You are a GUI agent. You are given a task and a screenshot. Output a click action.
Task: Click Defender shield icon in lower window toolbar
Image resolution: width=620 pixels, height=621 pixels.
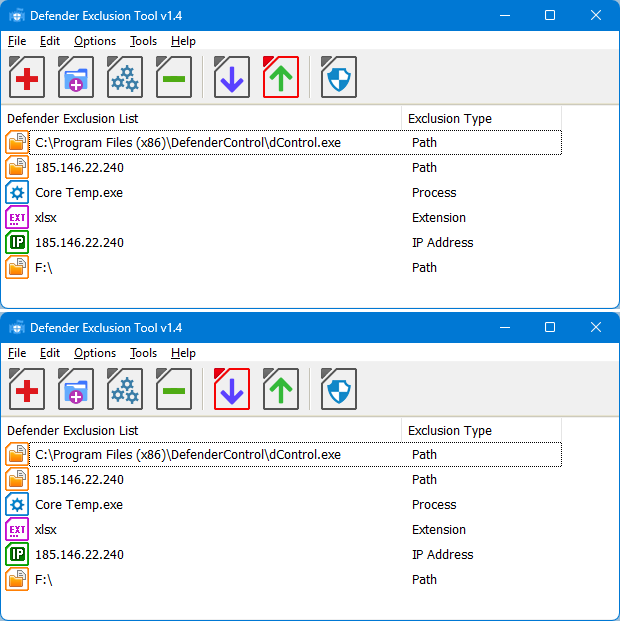pos(339,390)
